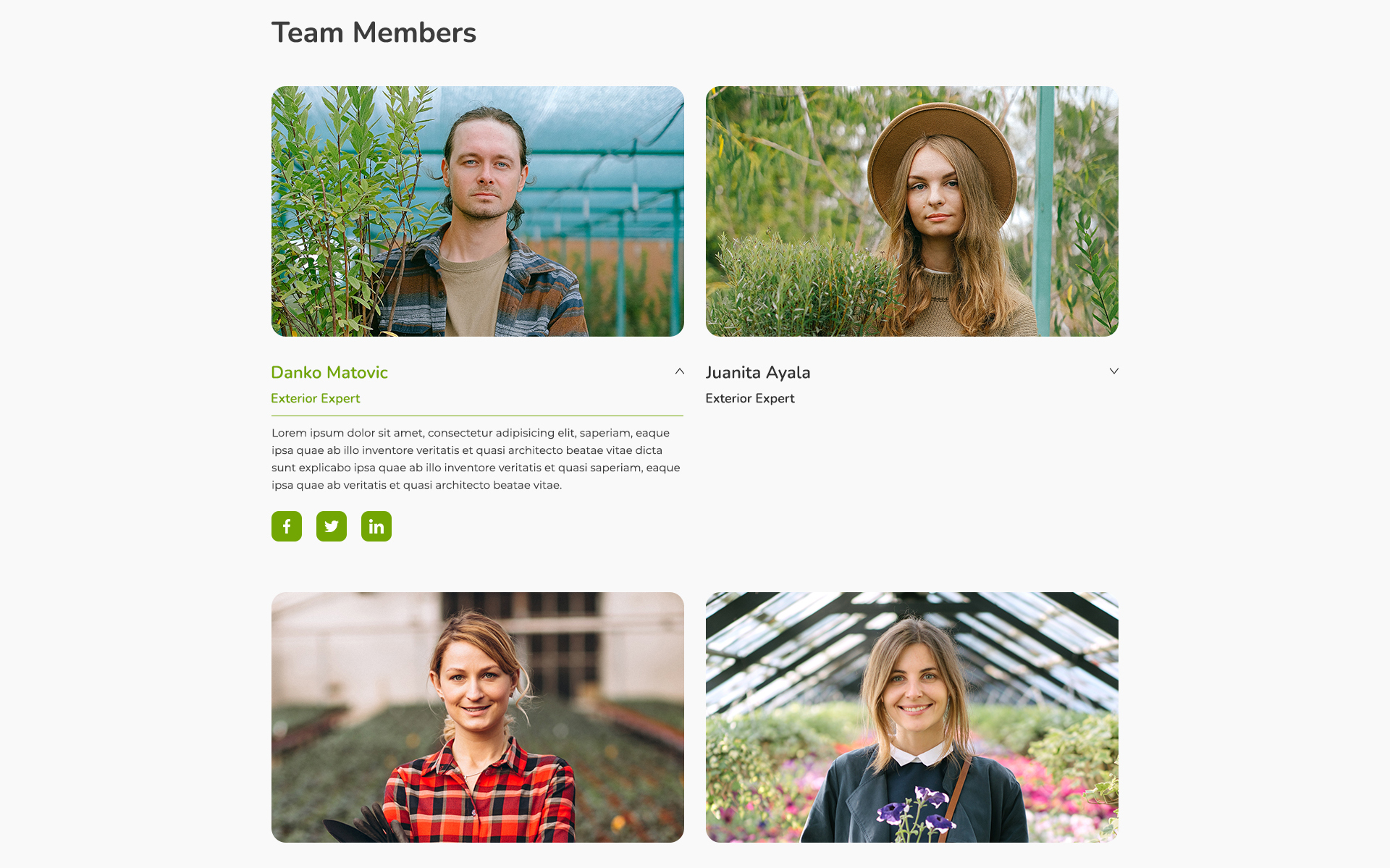Open Danko Matovic's Facebook profile icon

[287, 526]
